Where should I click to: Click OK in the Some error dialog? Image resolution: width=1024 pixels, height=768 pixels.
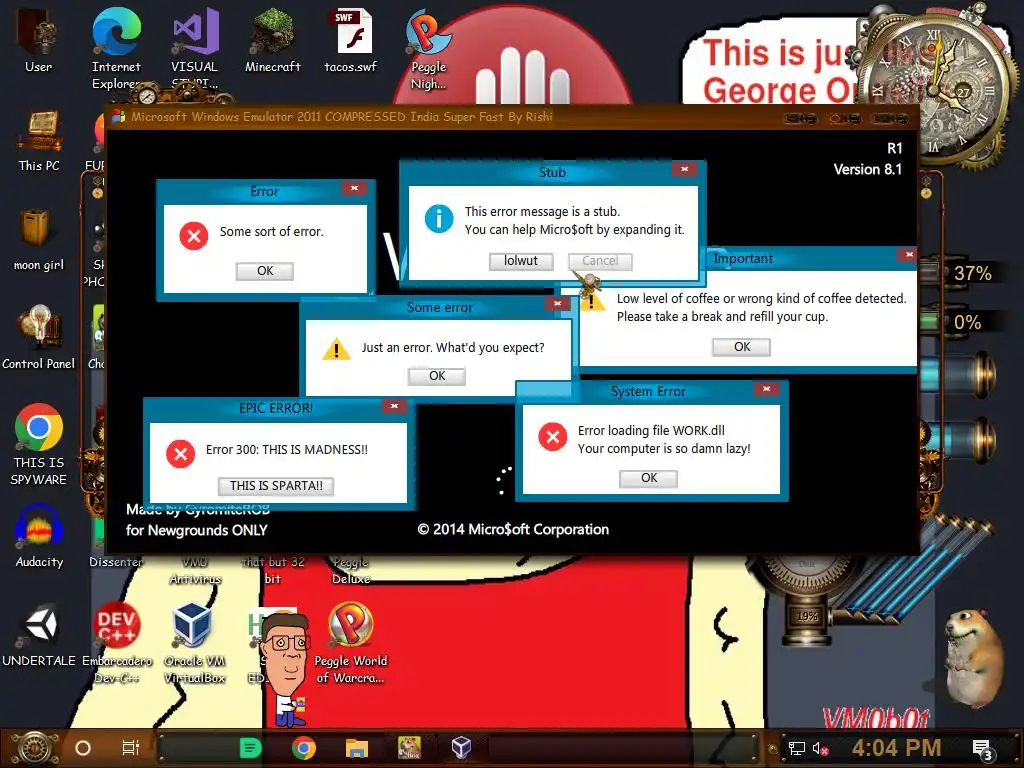pos(437,376)
